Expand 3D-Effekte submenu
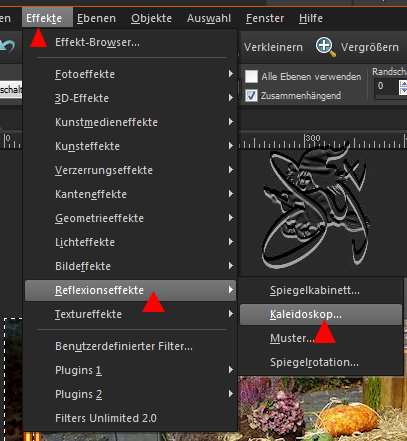The width and height of the screenshot is (407, 441). pos(130,98)
